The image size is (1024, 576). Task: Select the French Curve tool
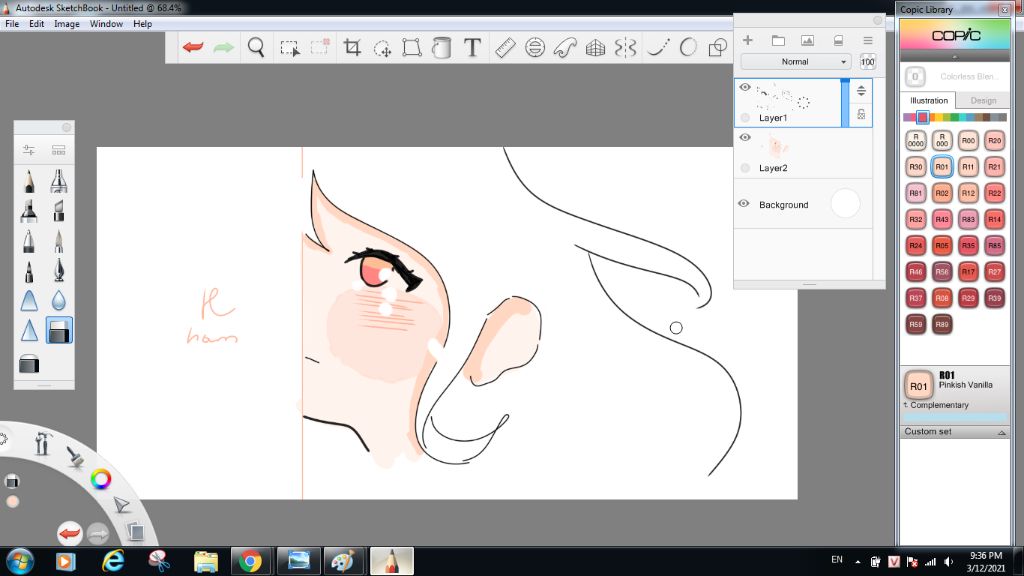click(565, 47)
